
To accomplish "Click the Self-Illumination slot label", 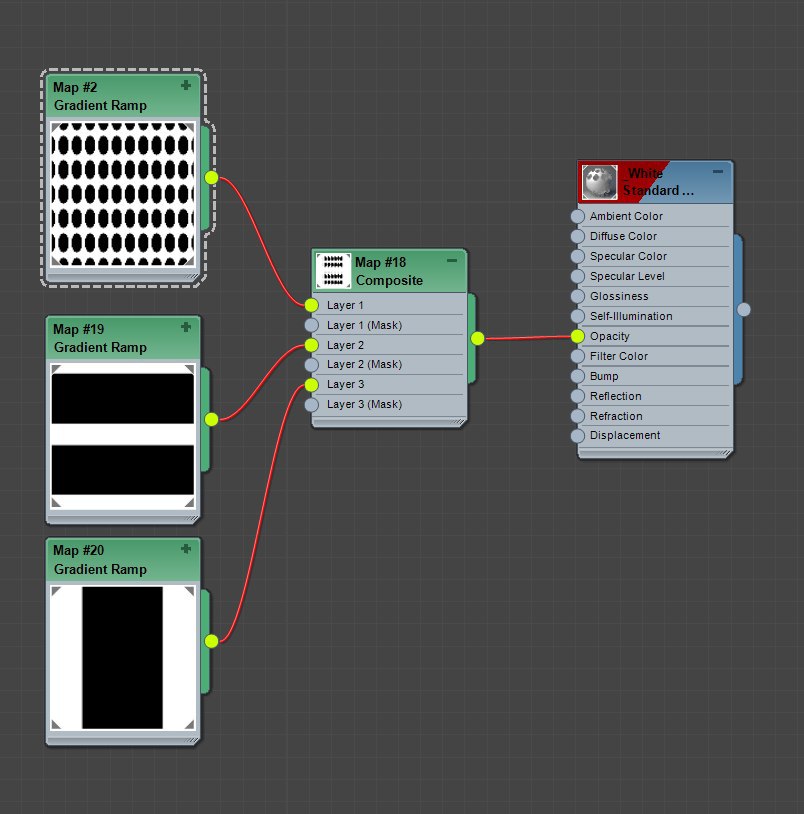I will click(631, 316).
